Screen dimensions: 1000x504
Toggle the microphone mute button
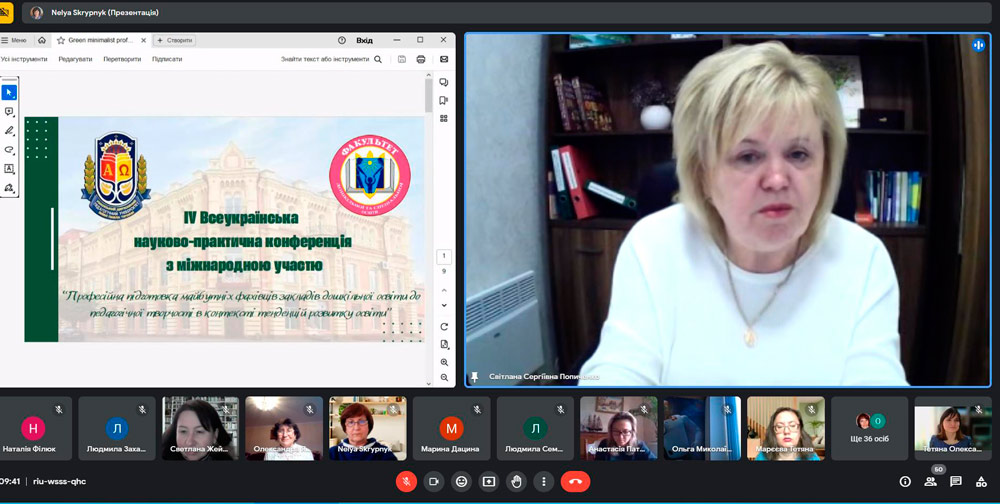tap(406, 481)
